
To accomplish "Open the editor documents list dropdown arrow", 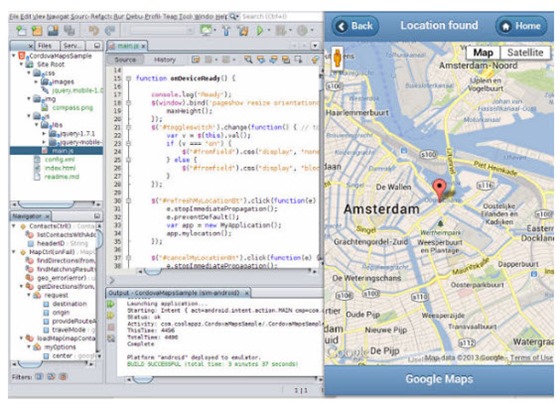I will pyautogui.click(x=315, y=46).
